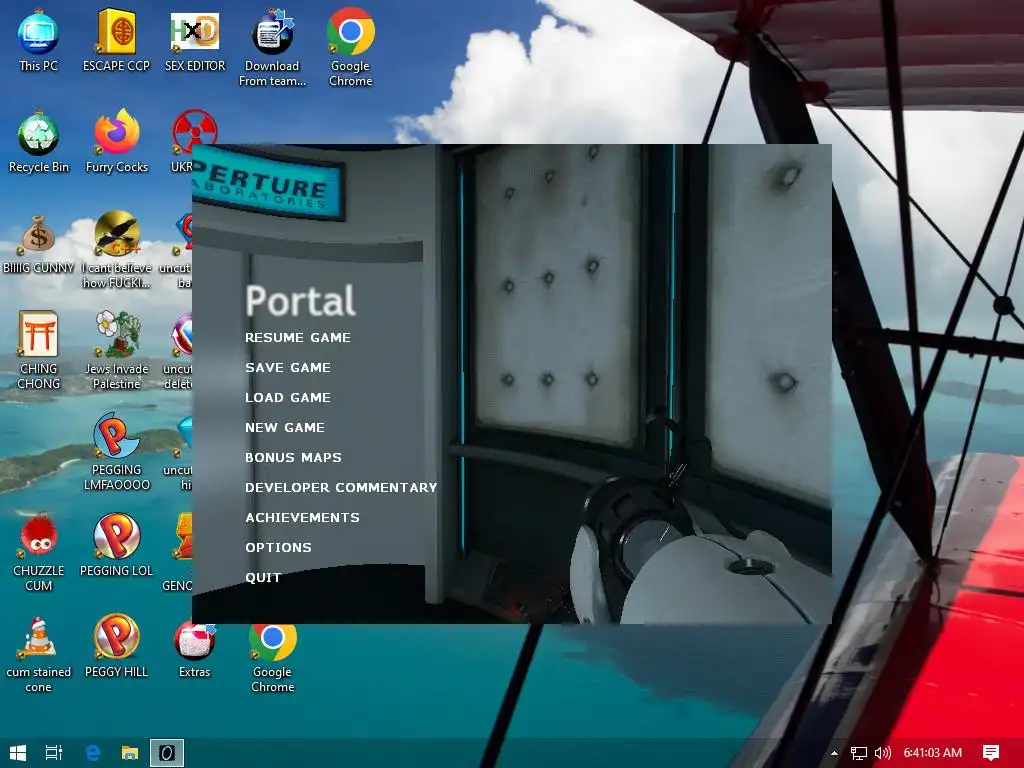Screen dimensions: 1024x768
Task: Open the potted flower plant game icon
Action: (x=116, y=350)
